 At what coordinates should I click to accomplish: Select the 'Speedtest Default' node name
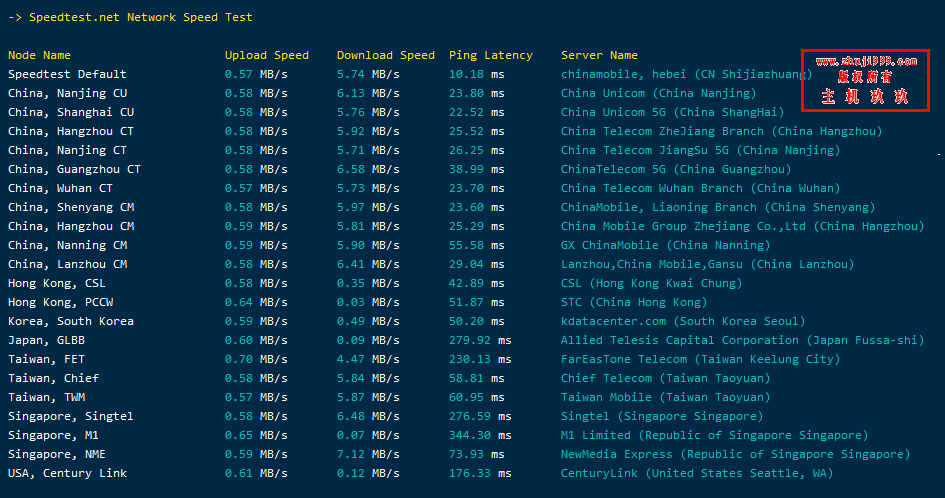tap(67, 74)
